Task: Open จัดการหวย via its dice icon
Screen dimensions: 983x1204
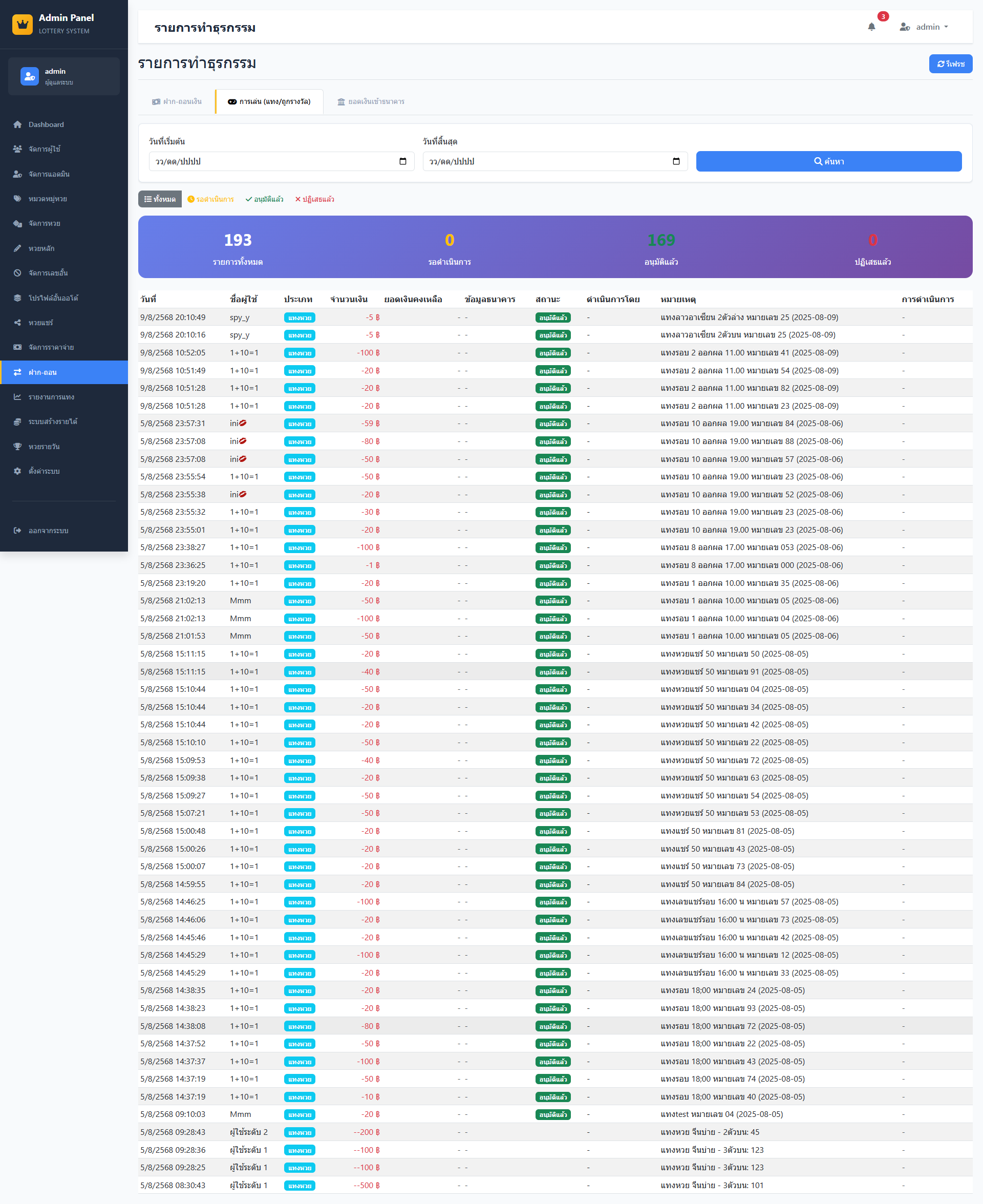Action: pos(17,223)
